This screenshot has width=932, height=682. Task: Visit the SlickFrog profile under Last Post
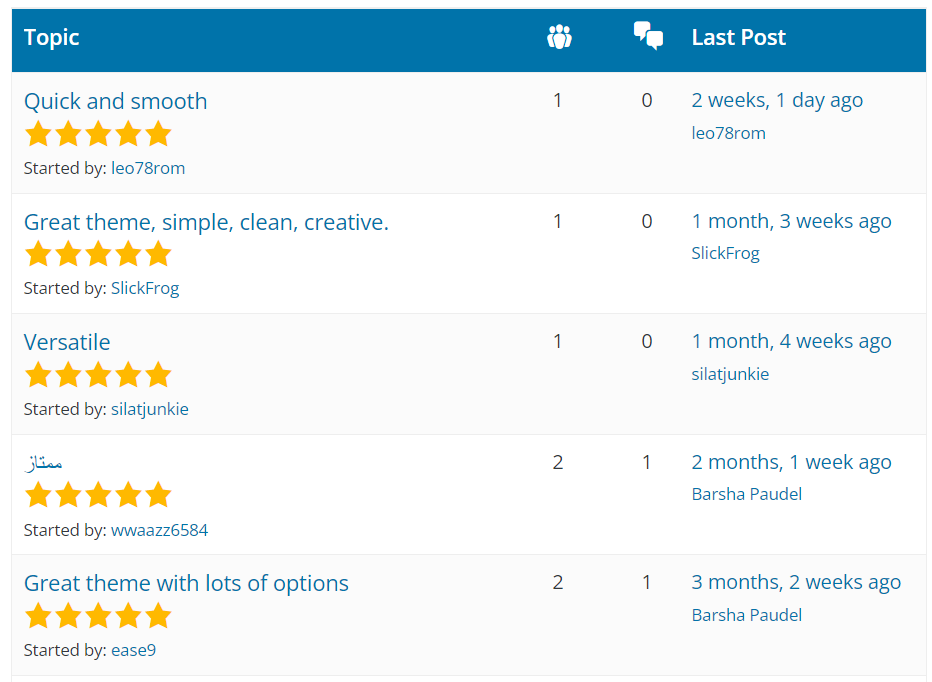click(x=725, y=253)
